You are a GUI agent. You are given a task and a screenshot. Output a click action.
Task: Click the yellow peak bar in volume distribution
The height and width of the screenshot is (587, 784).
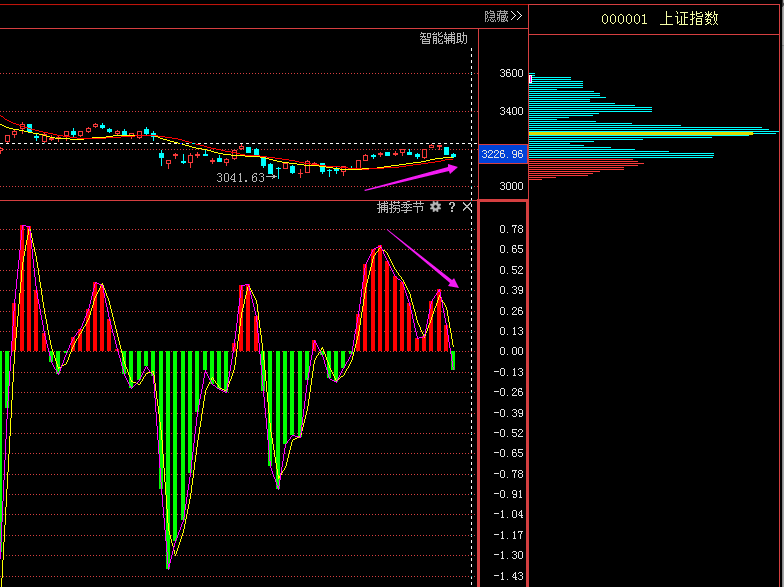(640, 133)
